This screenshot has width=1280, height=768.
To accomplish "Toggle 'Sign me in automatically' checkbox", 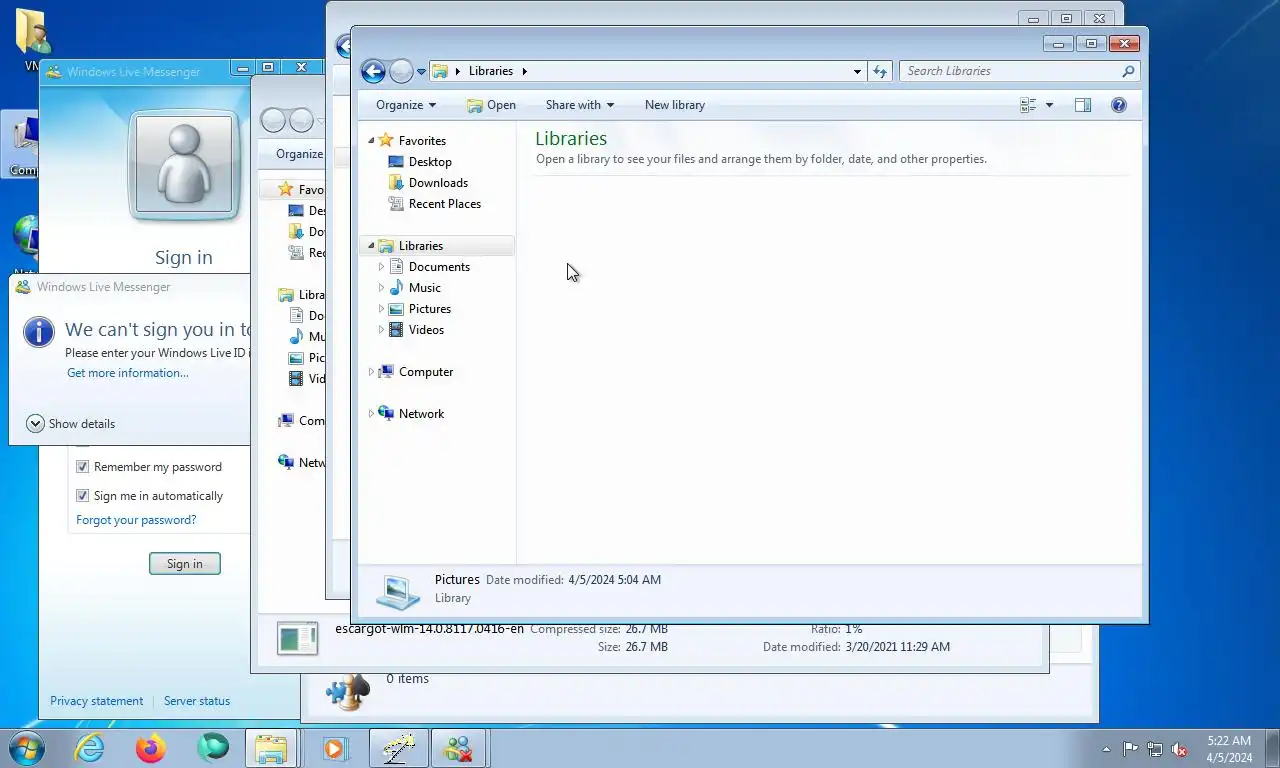I will [83, 496].
